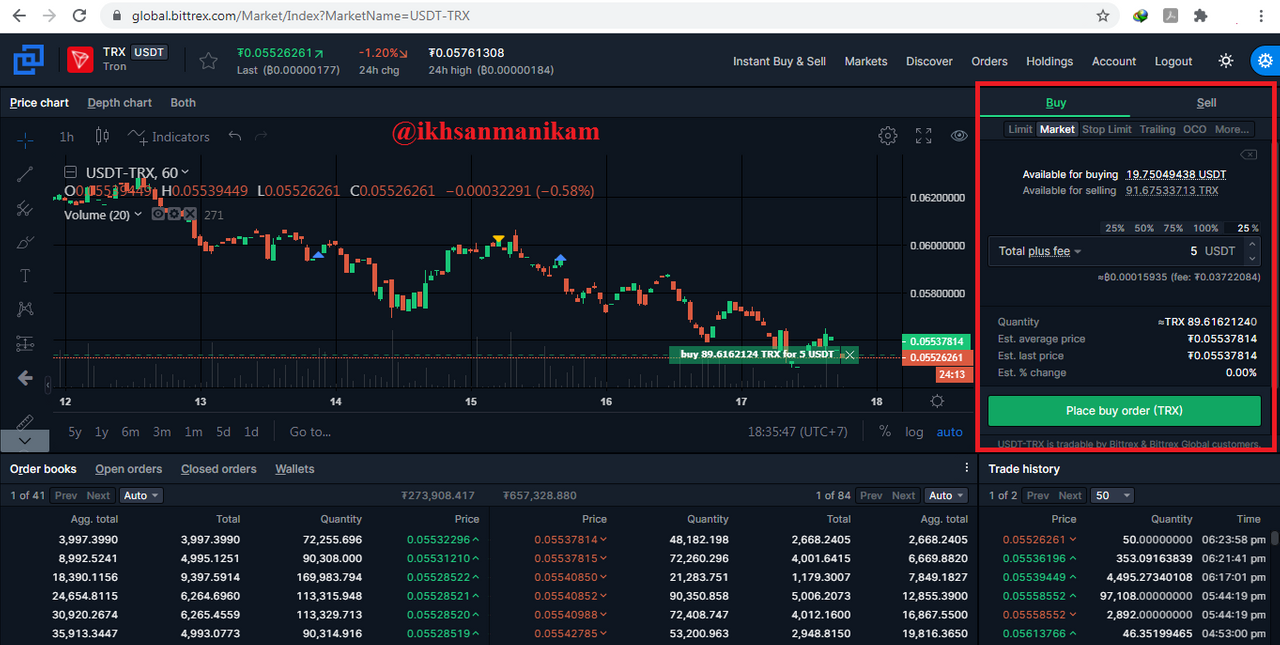This screenshot has height=645, width=1280.
Task: Open the Wallets tab
Action: pyautogui.click(x=295, y=469)
